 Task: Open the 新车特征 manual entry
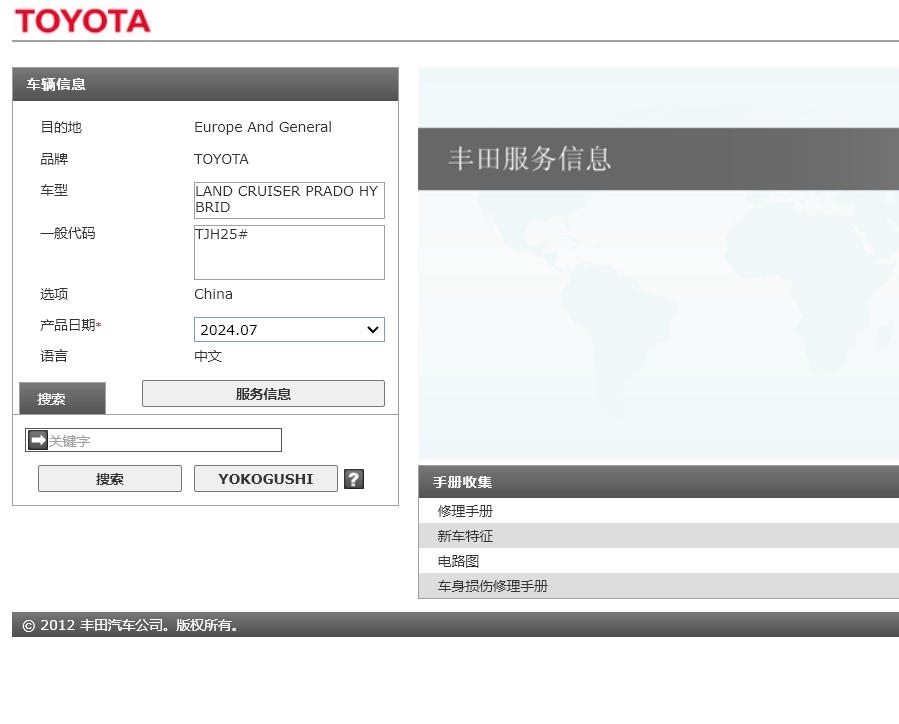465,536
